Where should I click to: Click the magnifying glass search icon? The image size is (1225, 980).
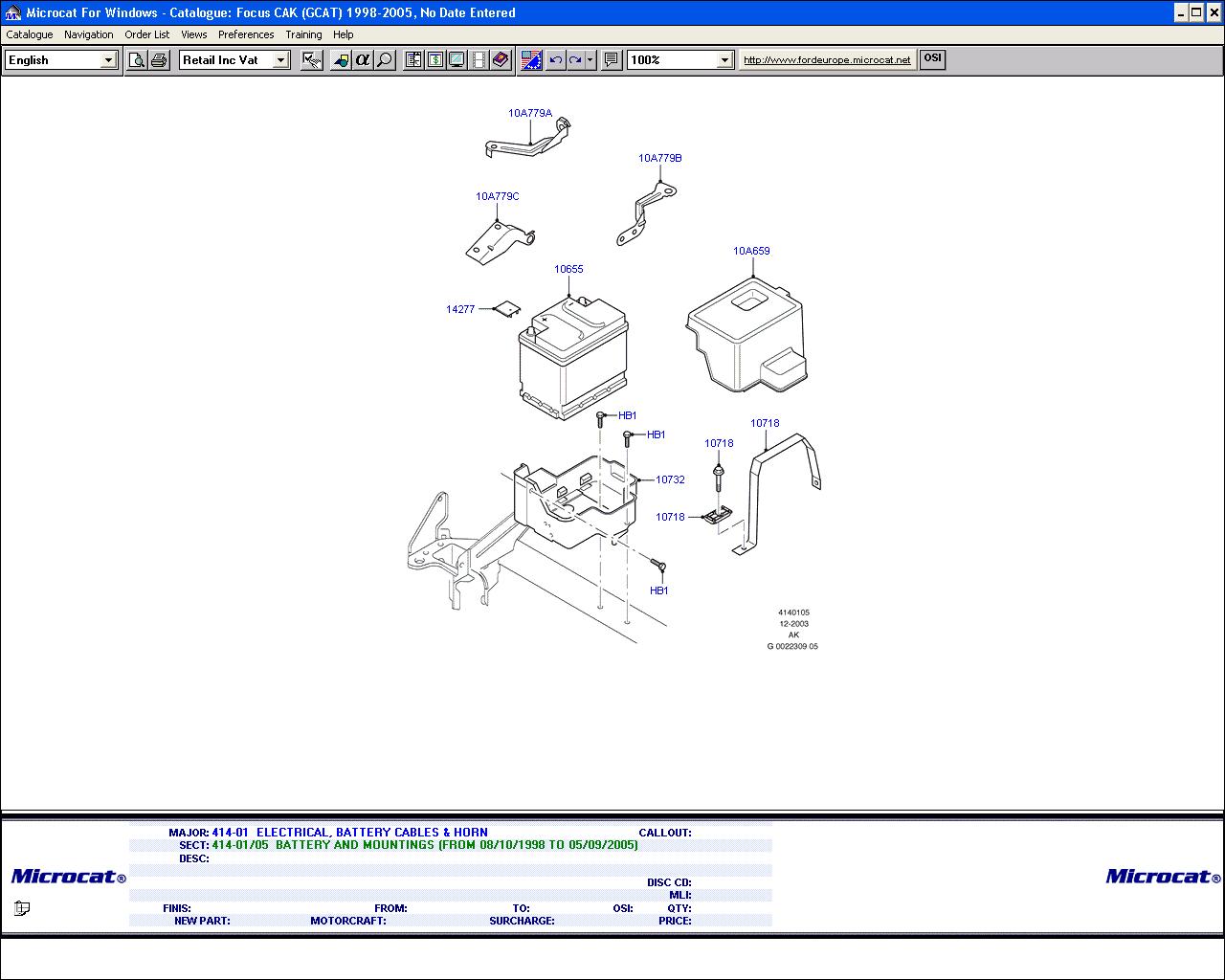pos(384,60)
